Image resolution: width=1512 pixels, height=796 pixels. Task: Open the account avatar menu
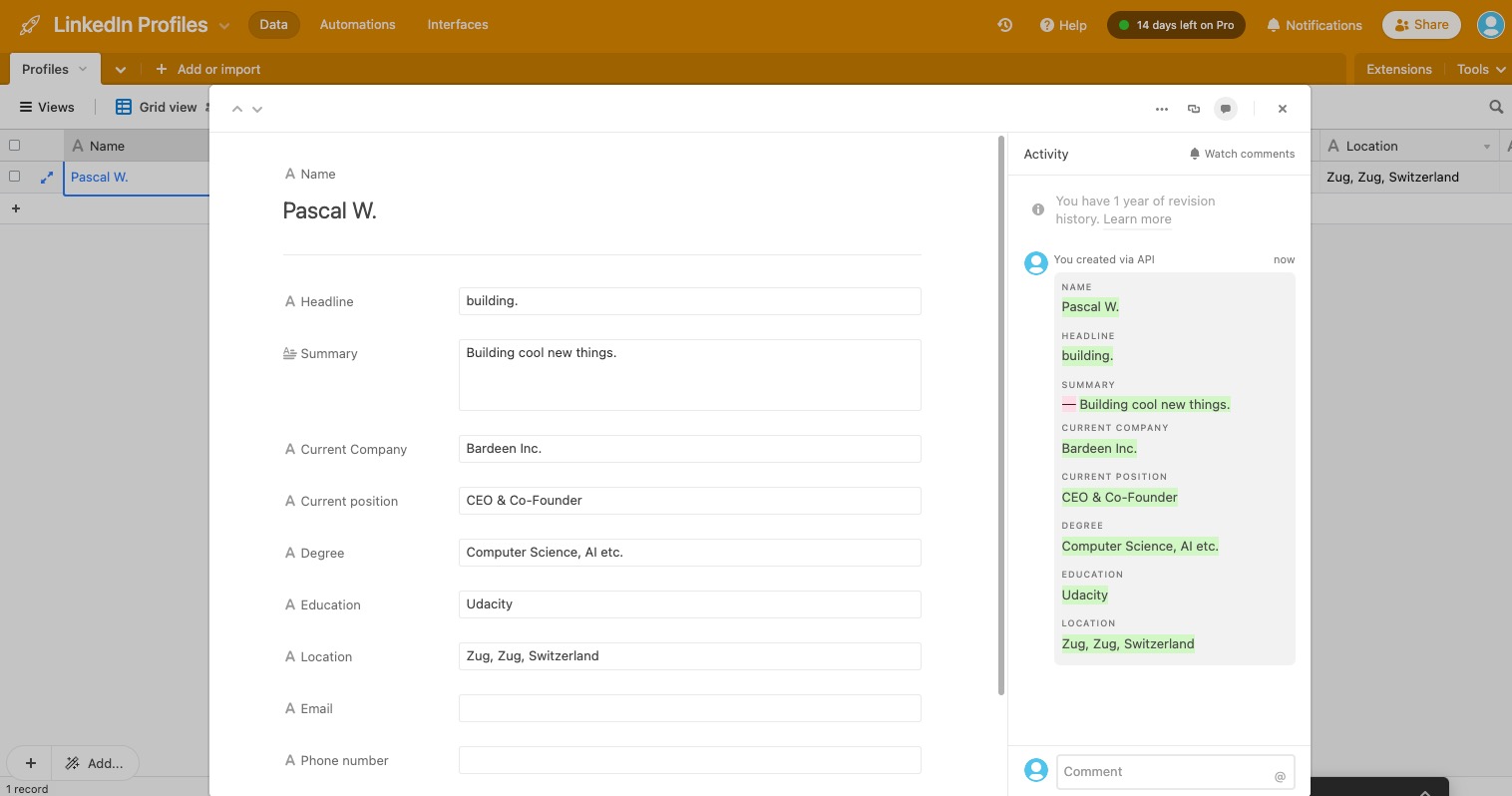pos(1490,25)
